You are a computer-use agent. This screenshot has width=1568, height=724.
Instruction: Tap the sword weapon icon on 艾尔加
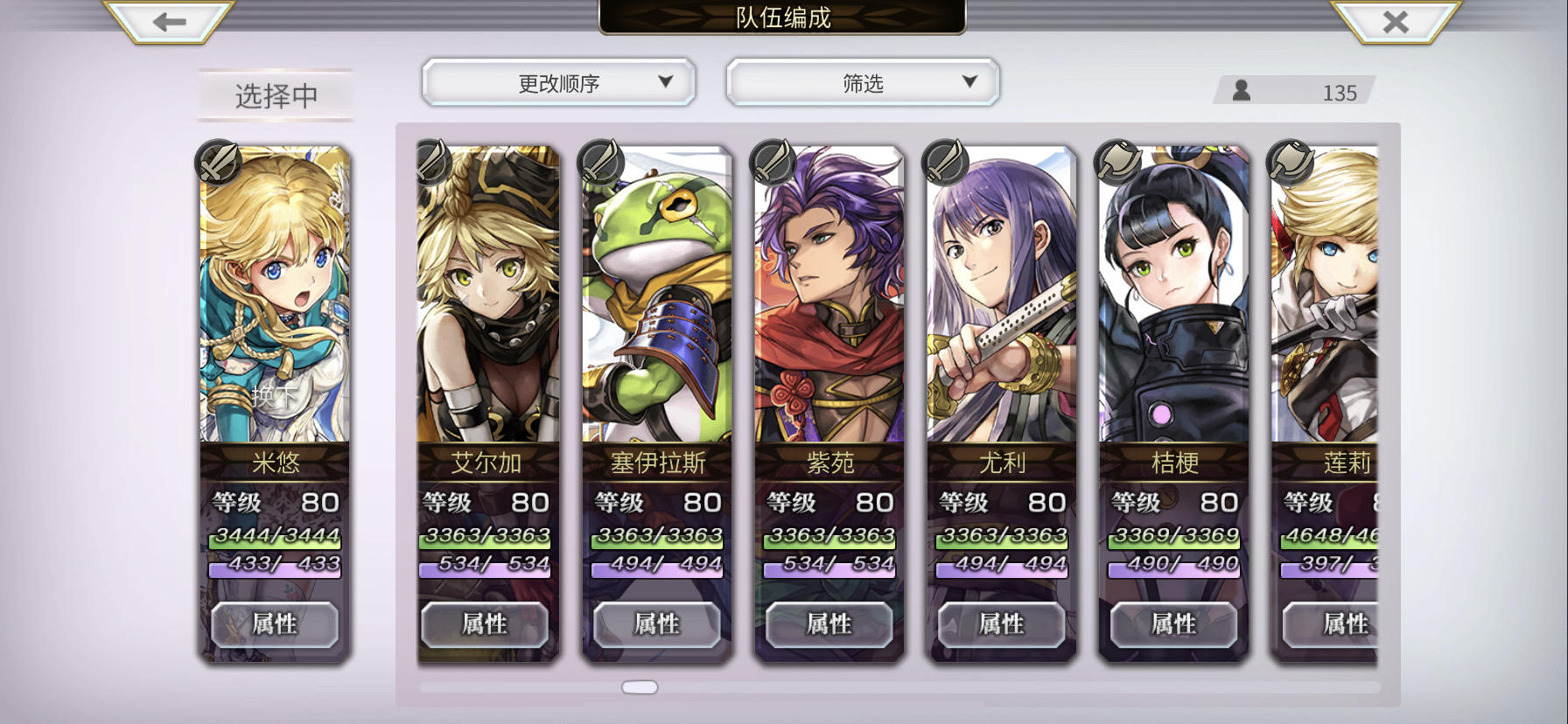433,162
